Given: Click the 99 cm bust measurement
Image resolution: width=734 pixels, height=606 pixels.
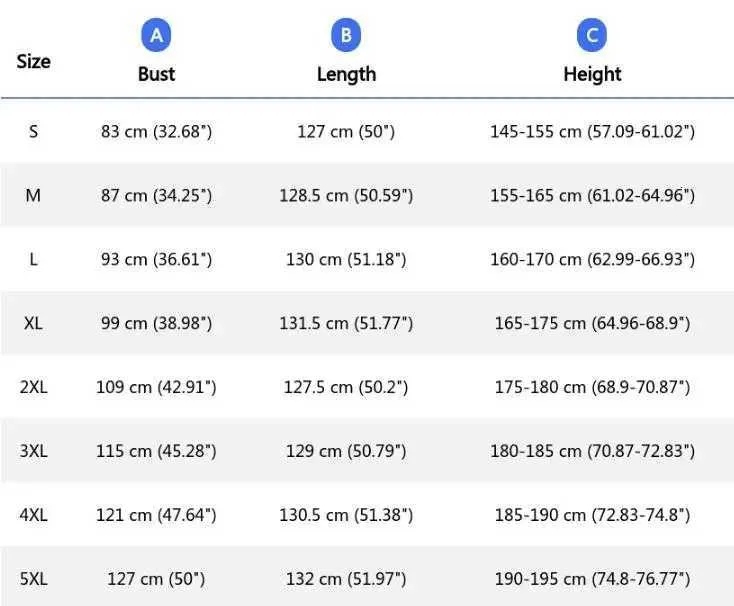Looking at the screenshot, I should tap(156, 323).
